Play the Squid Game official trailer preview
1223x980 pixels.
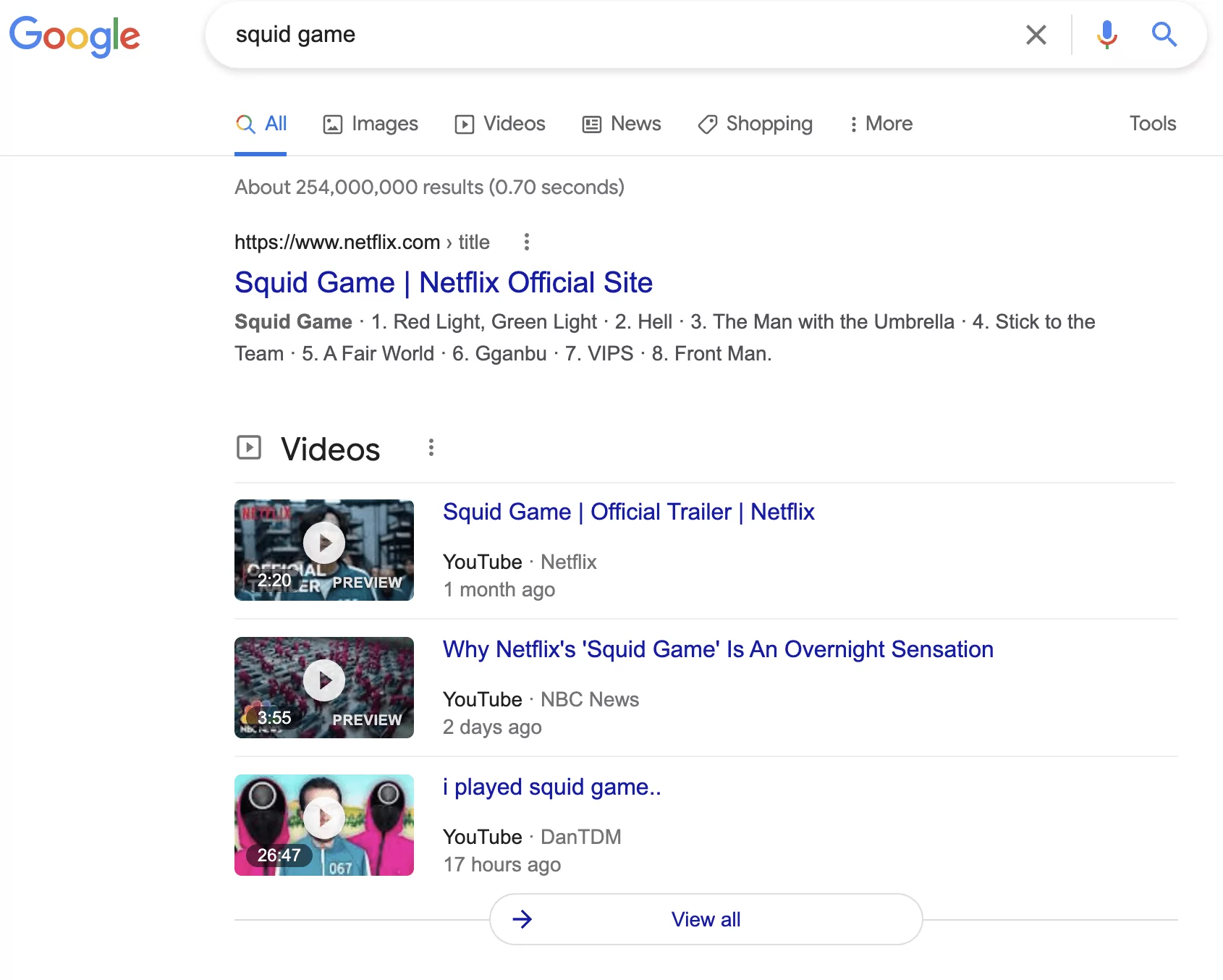[x=323, y=542]
